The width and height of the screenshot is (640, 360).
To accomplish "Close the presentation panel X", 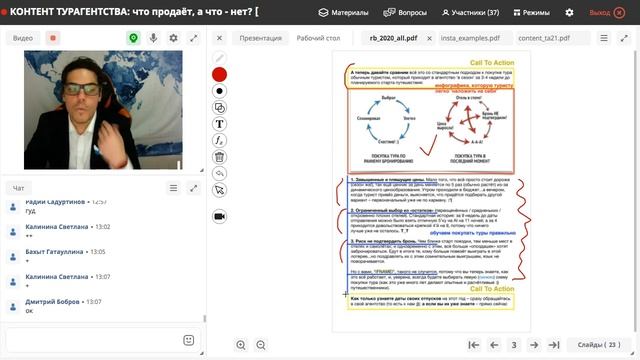I will point(219,38).
